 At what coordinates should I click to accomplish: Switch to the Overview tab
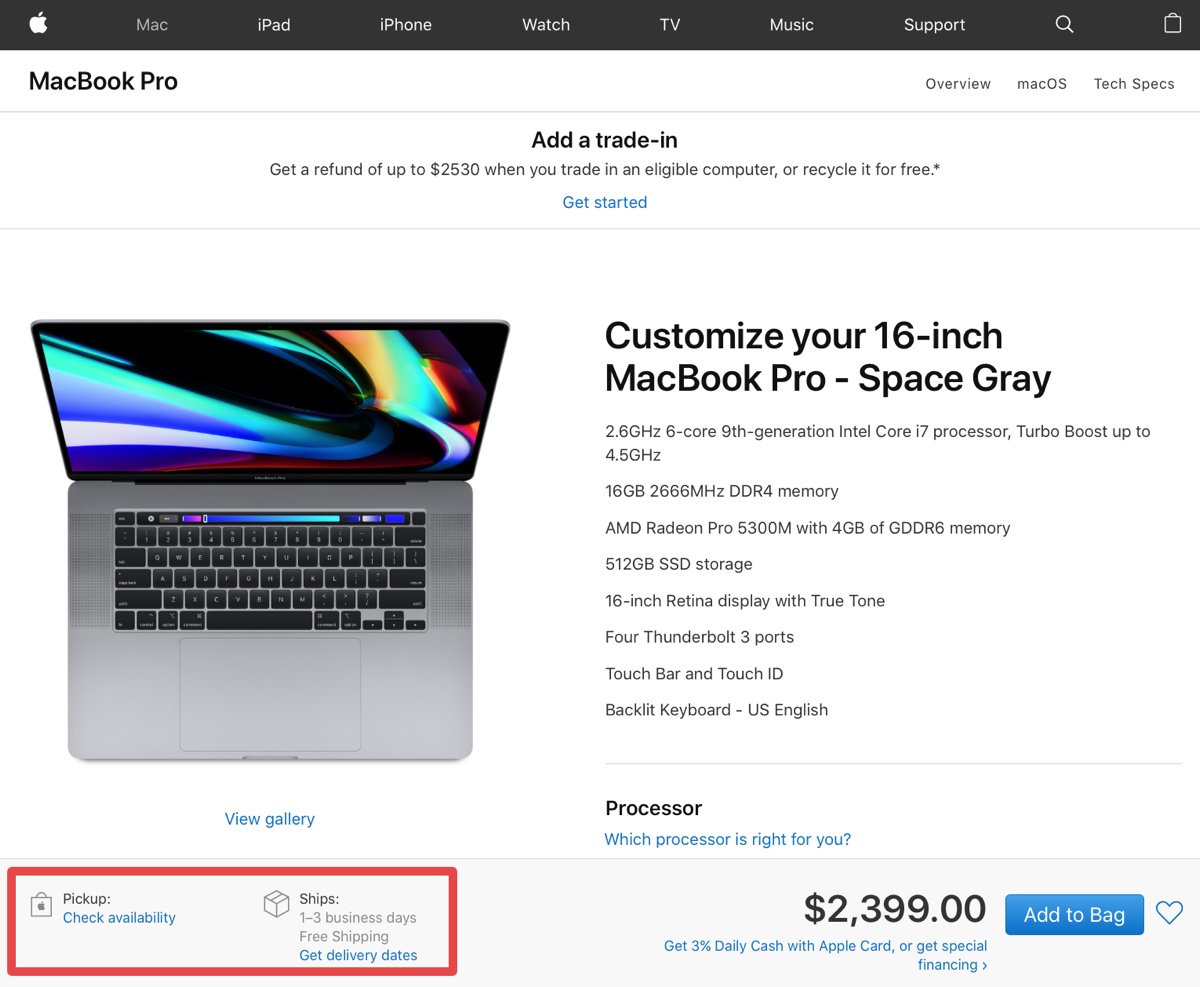958,84
